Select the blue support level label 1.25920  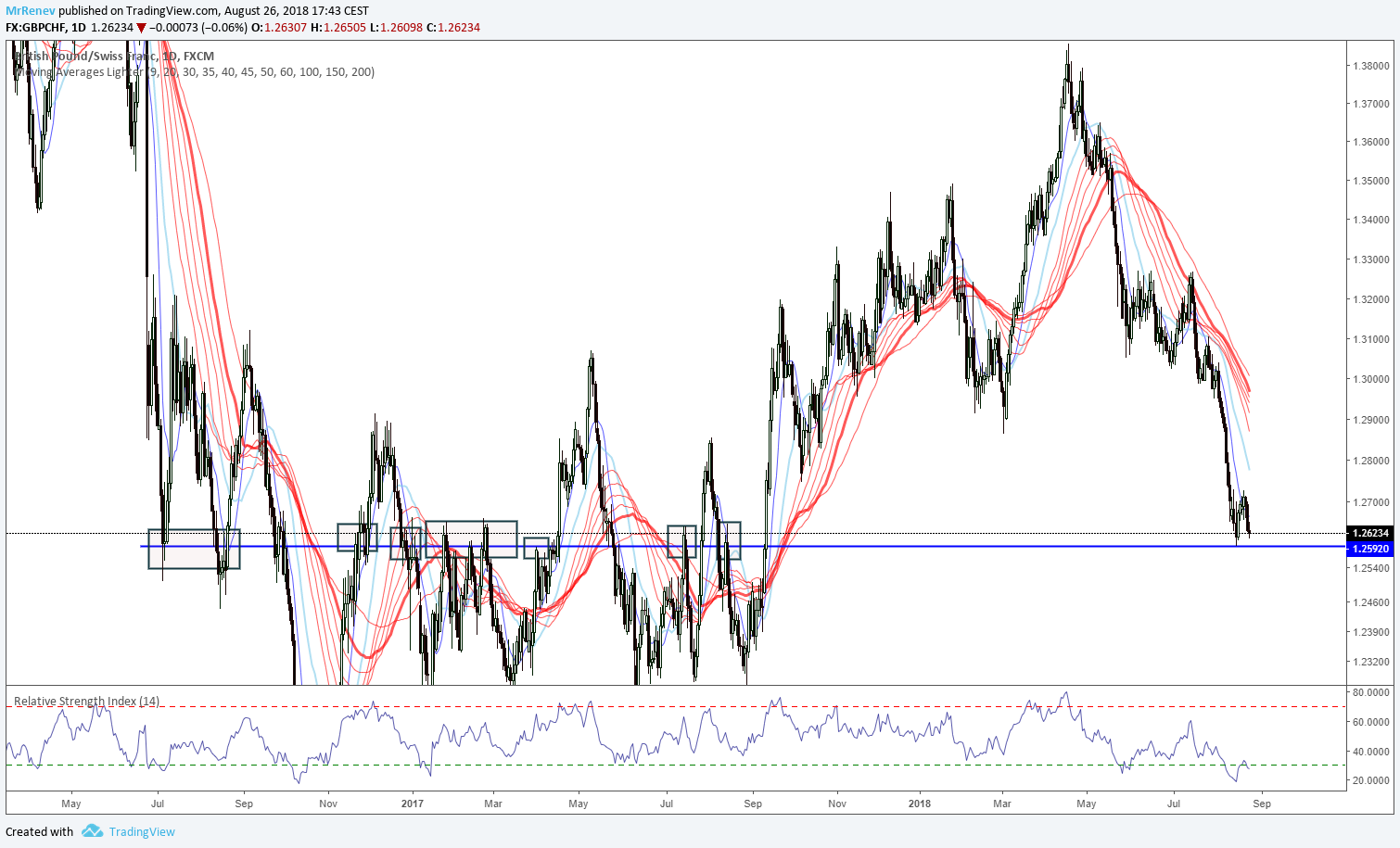point(1370,549)
